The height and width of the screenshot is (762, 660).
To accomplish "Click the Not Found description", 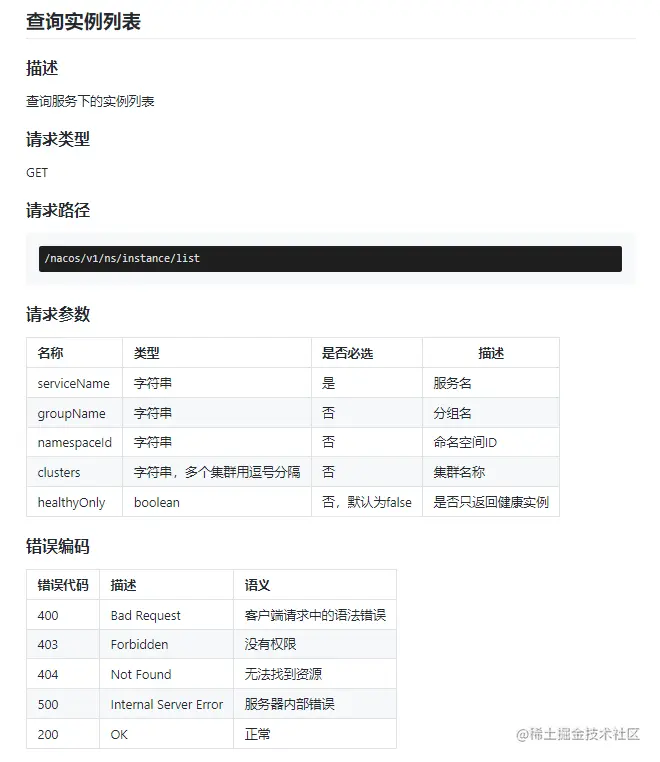I will [141, 675].
